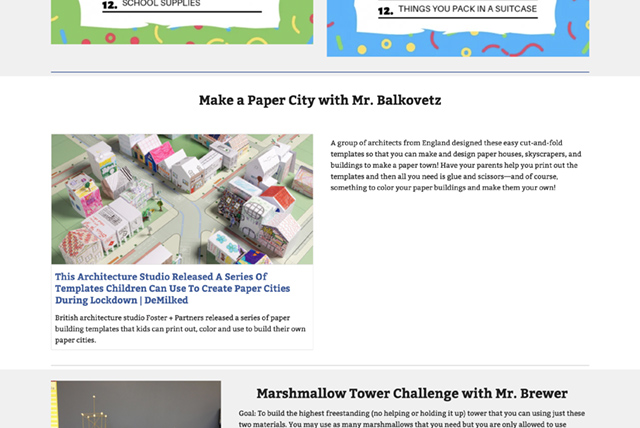Open the paper city model photo
This screenshot has width=640, height=428.
point(182,199)
